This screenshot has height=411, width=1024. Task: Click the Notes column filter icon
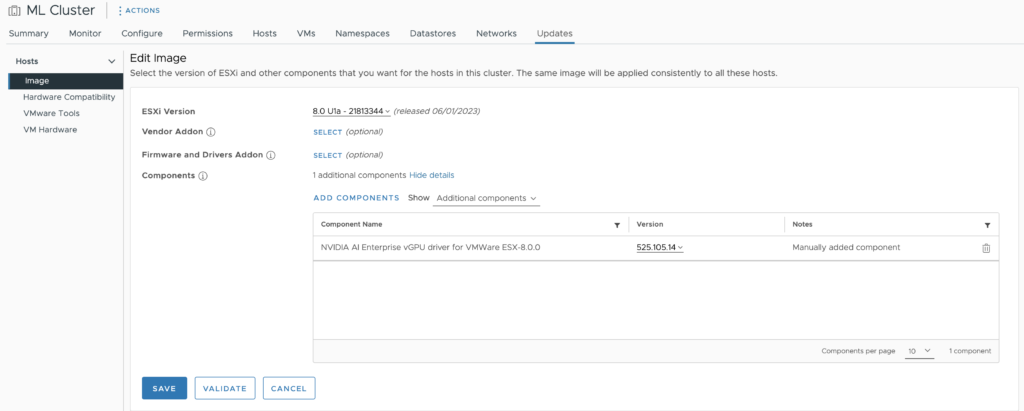tap(987, 225)
